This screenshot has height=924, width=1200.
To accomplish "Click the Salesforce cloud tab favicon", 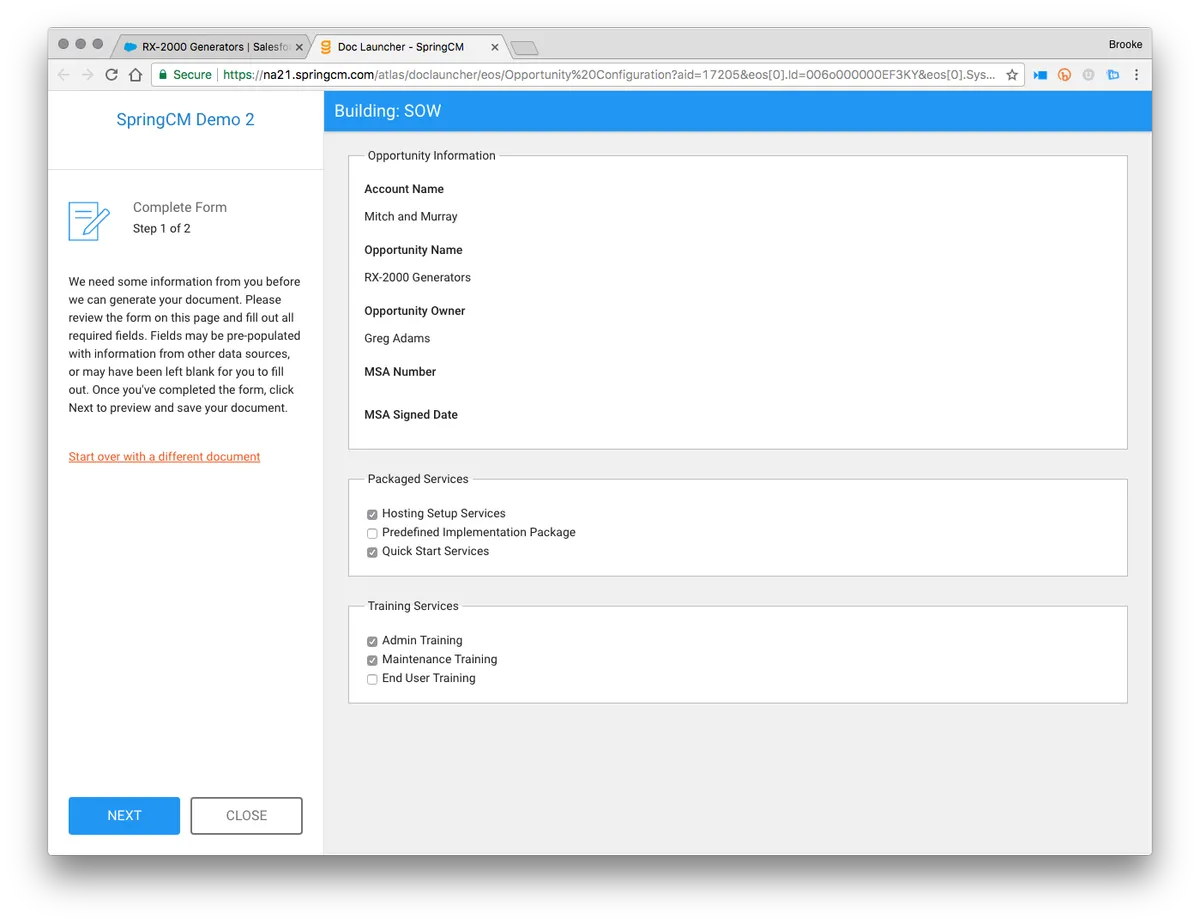I will (130, 47).
